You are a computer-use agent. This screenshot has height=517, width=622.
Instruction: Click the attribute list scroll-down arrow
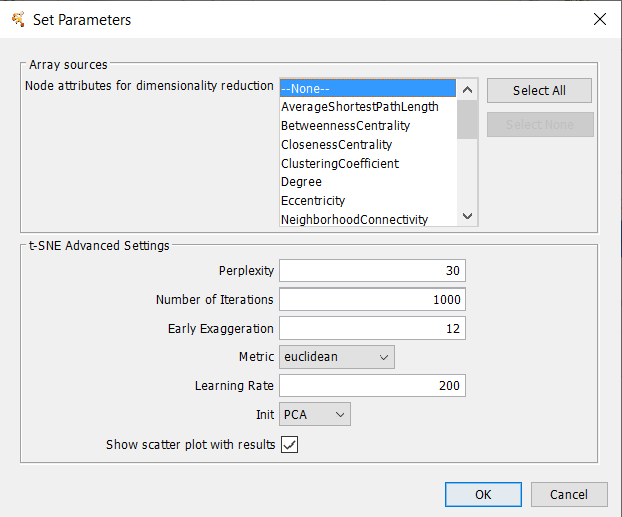467,216
